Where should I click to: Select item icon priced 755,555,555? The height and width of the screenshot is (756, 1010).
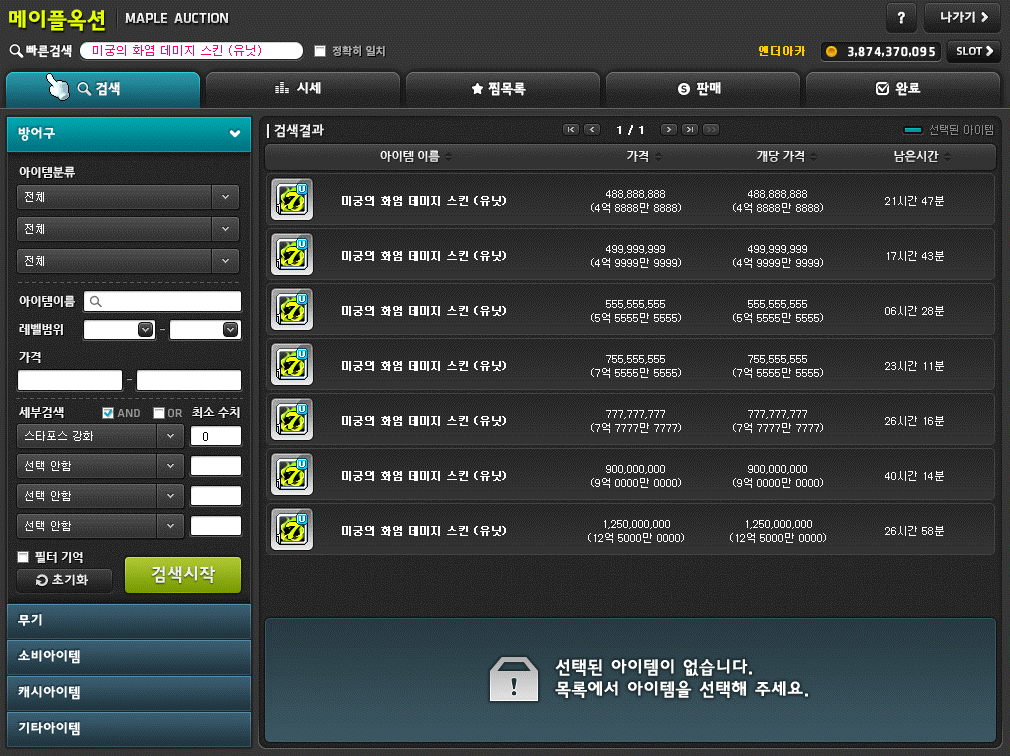coord(292,364)
